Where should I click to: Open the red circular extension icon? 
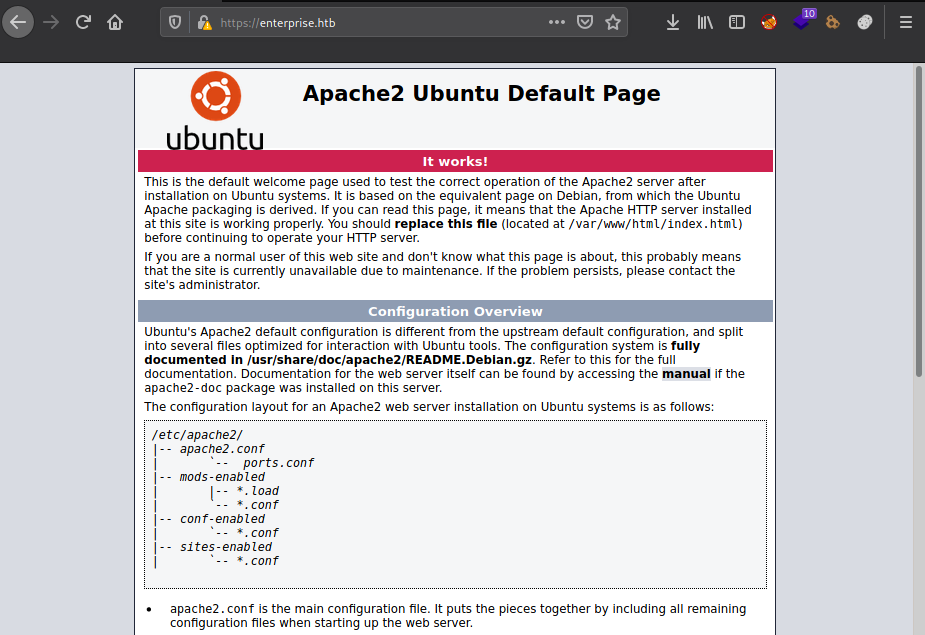pyautogui.click(x=769, y=22)
